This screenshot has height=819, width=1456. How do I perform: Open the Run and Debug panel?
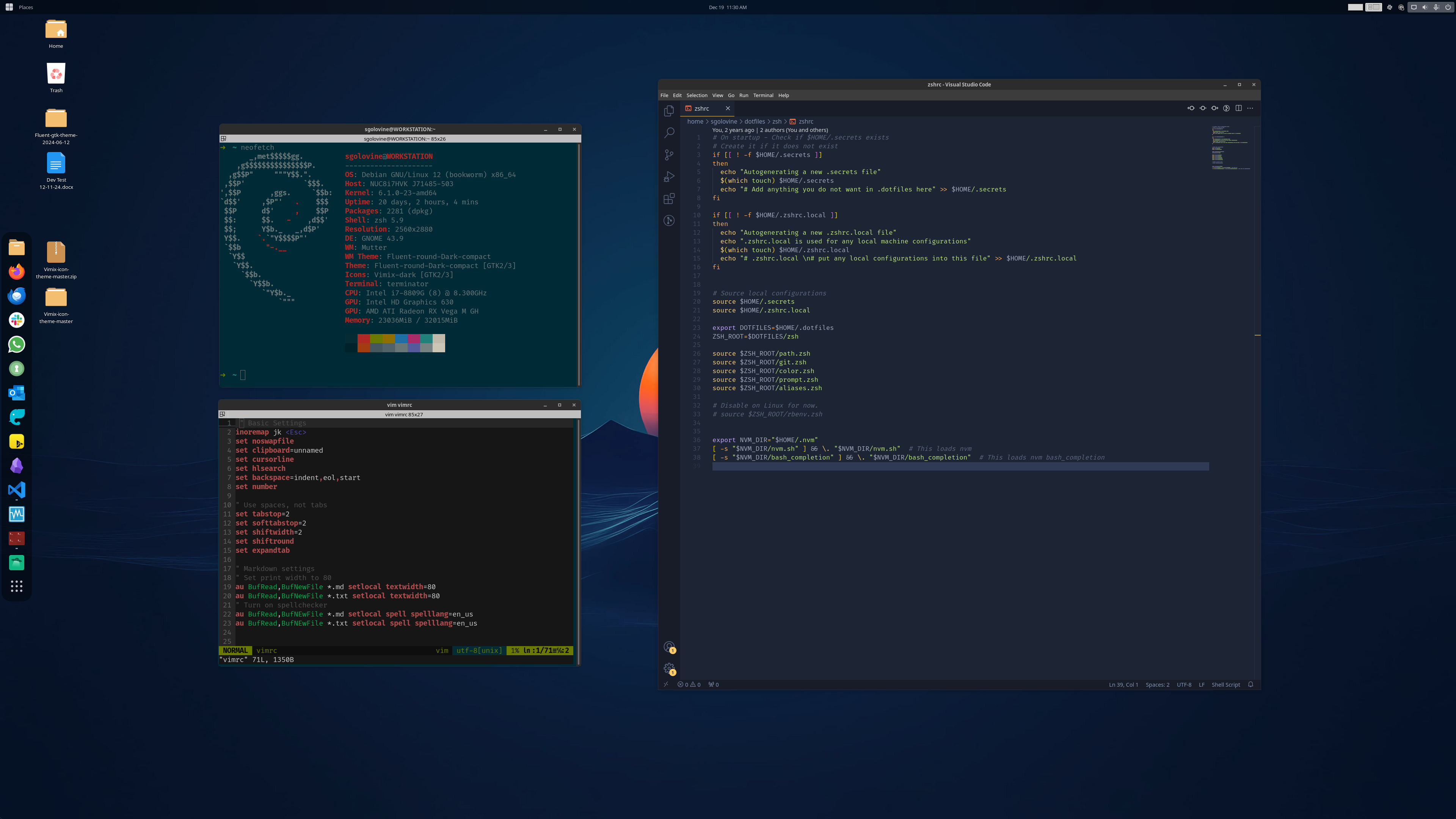coord(669,176)
